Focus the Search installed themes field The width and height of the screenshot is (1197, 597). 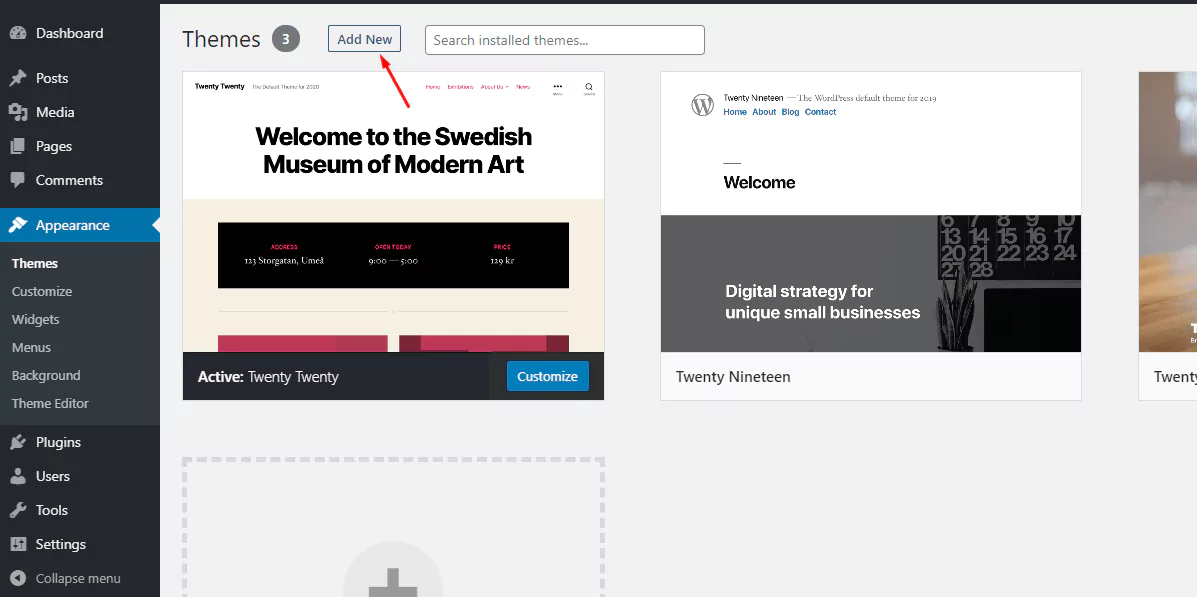click(x=565, y=40)
